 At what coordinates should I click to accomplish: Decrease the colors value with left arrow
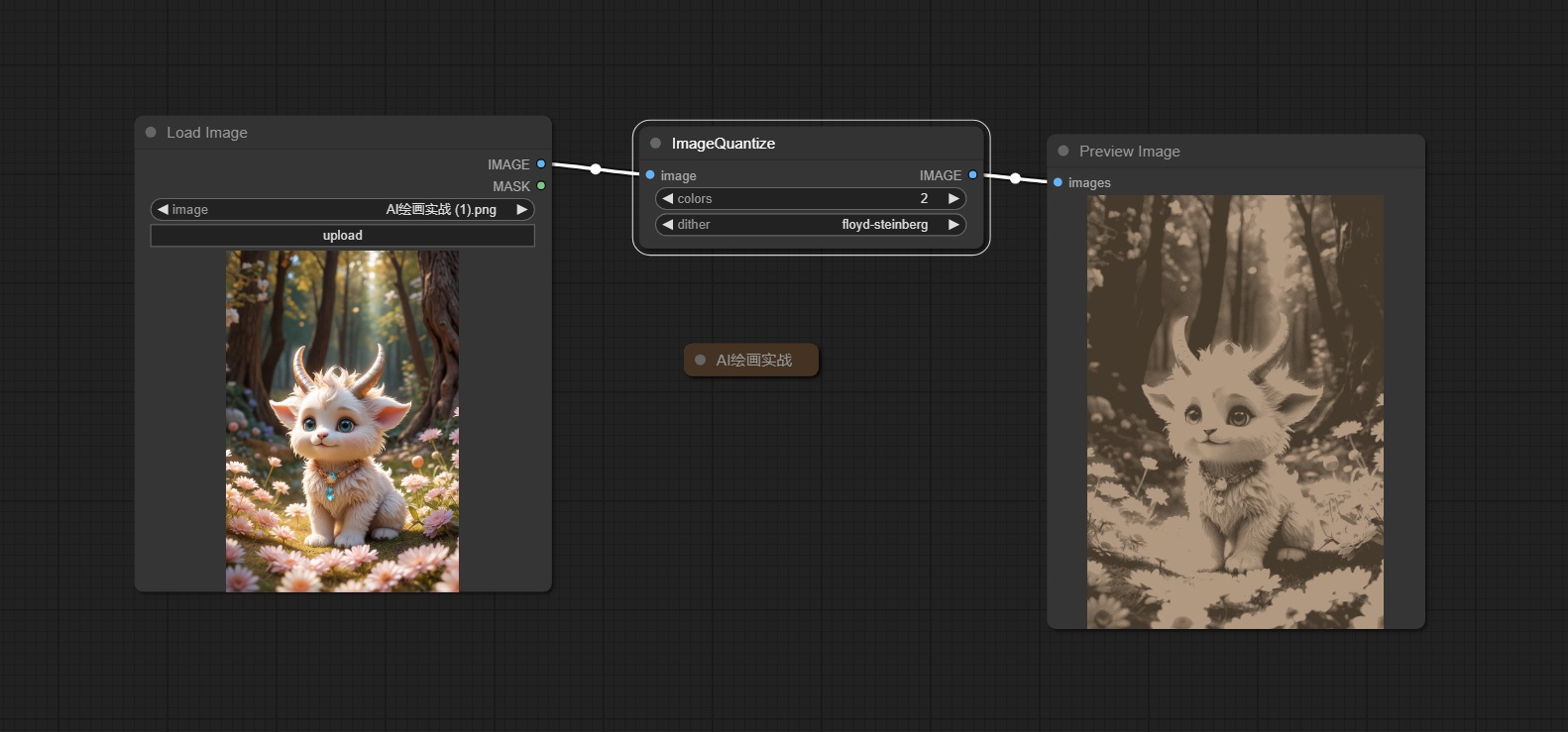pyautogui.click(x=668, y=199)
